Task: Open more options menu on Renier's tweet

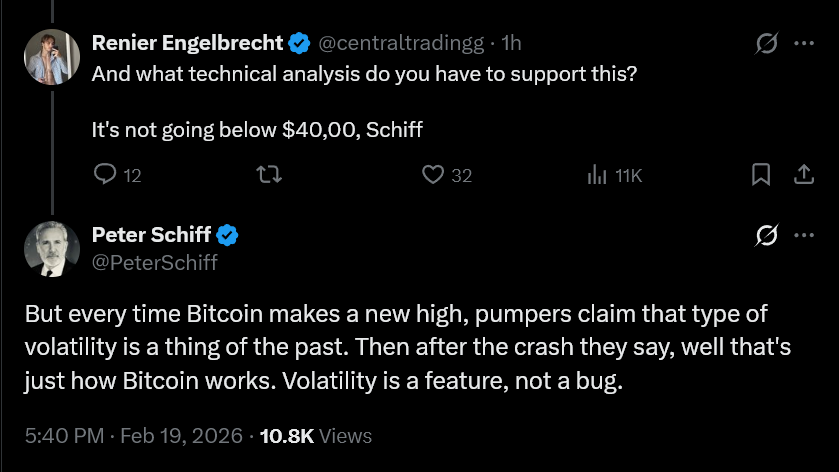Action: point(803,43)
